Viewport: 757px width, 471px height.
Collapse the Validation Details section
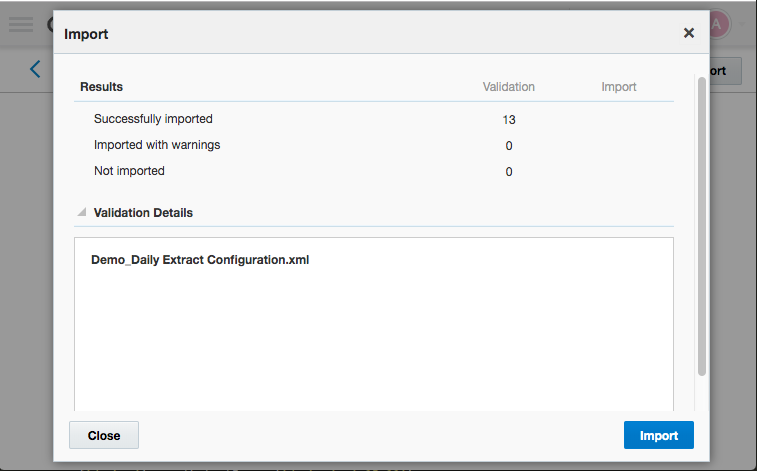[x=82, y=213]
